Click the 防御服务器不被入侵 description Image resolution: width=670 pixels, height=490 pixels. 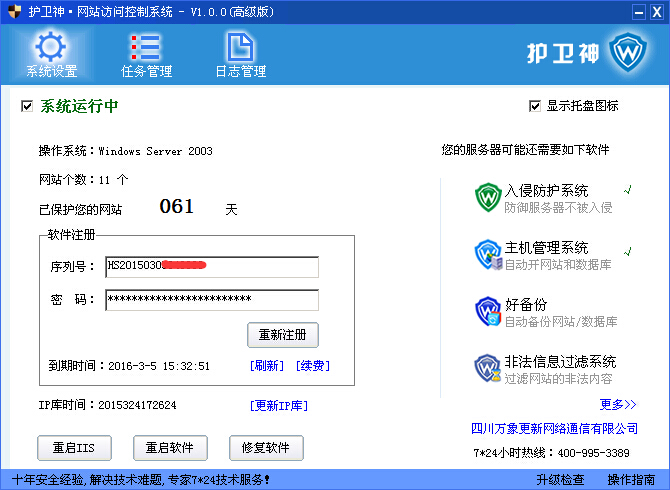pyautogui.click(x=558, y=208)
